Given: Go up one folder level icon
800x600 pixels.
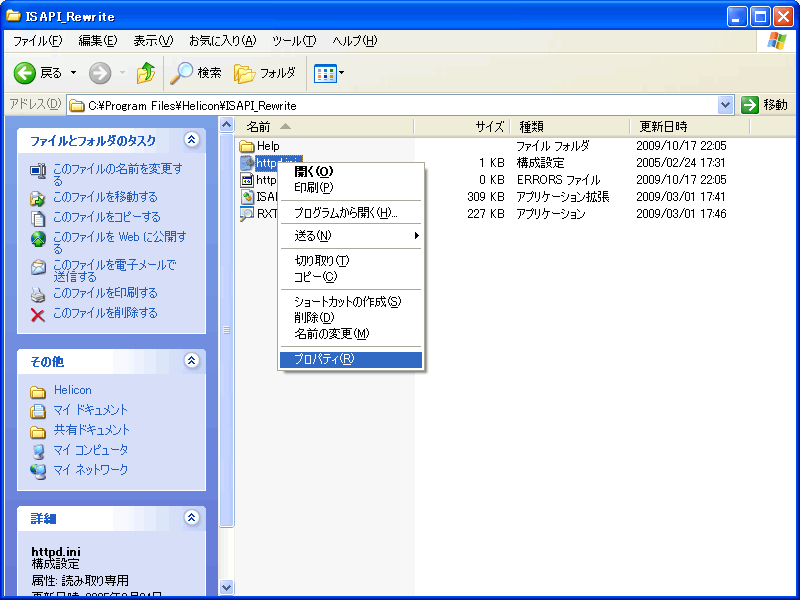Looking at the screenshot, I should (146, 73).
